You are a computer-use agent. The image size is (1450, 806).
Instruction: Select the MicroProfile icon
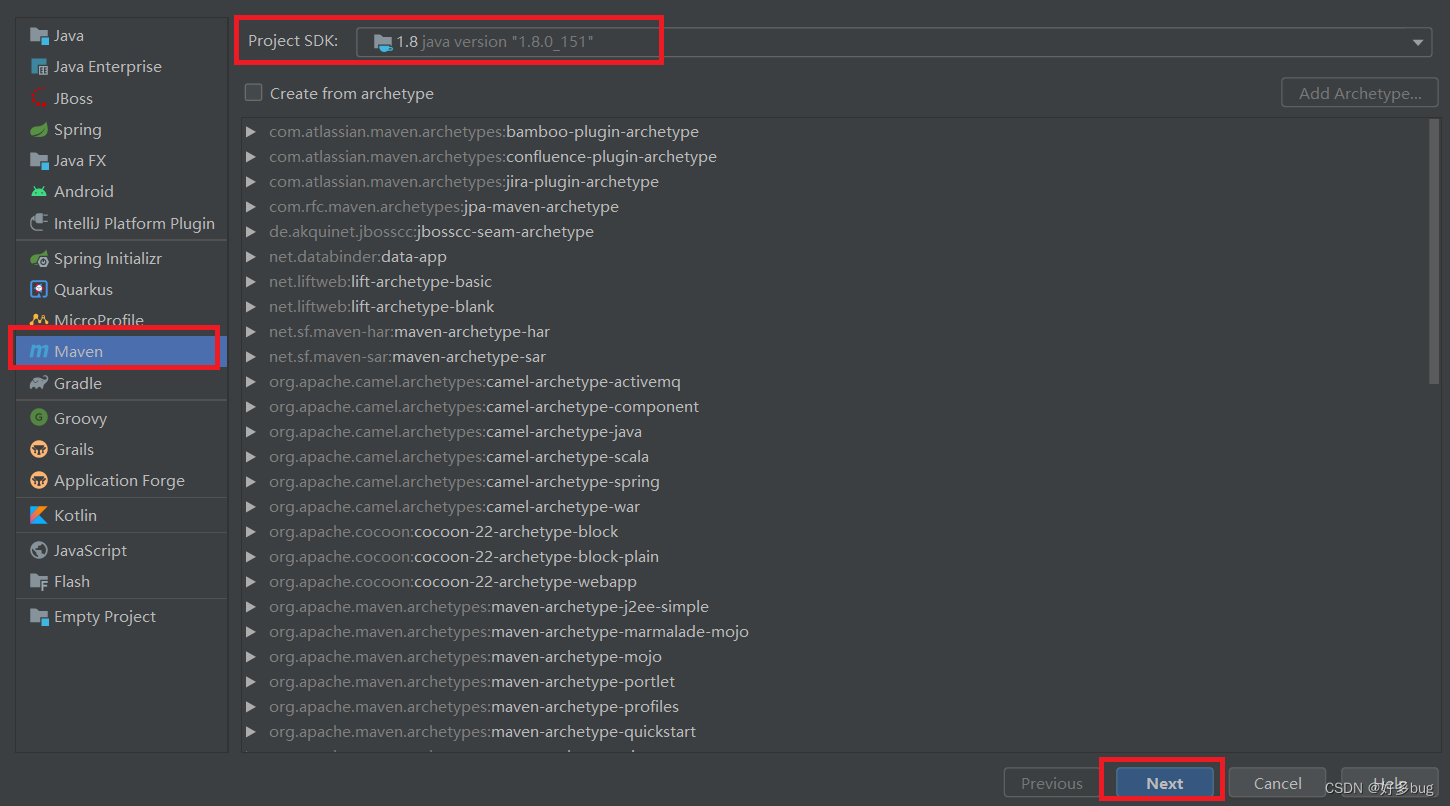pos(39,320)
